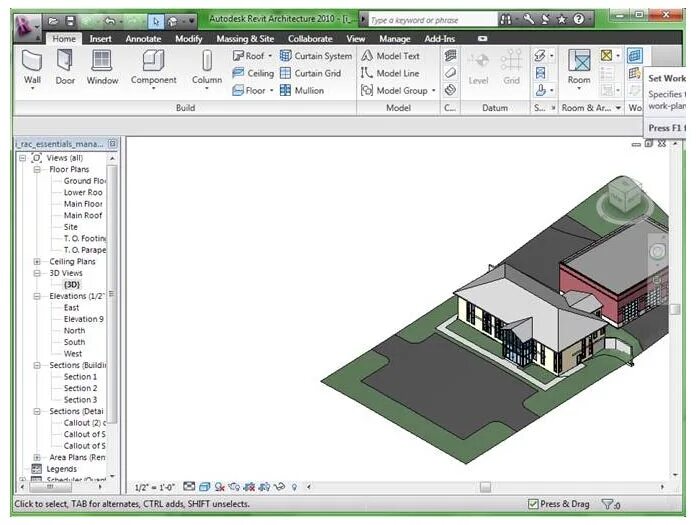Image resolution: width=696 pixels, height=525 pixels.
Task: Click the binoculars search icon in title bar
Action: pyautogui.click(x=505, y=20)
